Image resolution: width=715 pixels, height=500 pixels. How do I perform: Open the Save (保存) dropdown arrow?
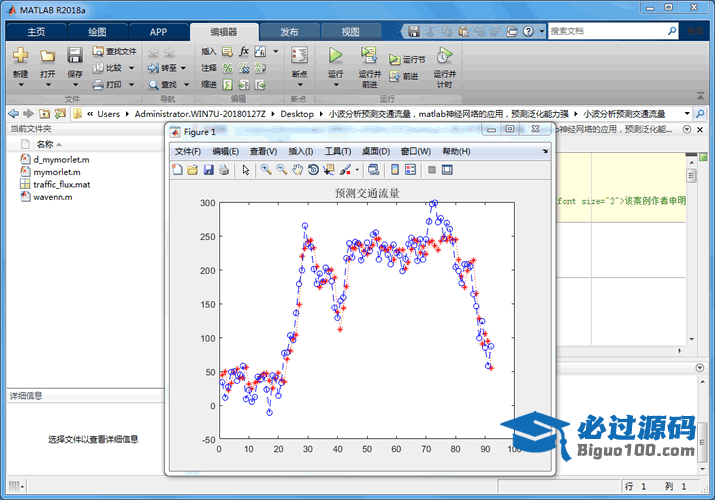[75, 85]
